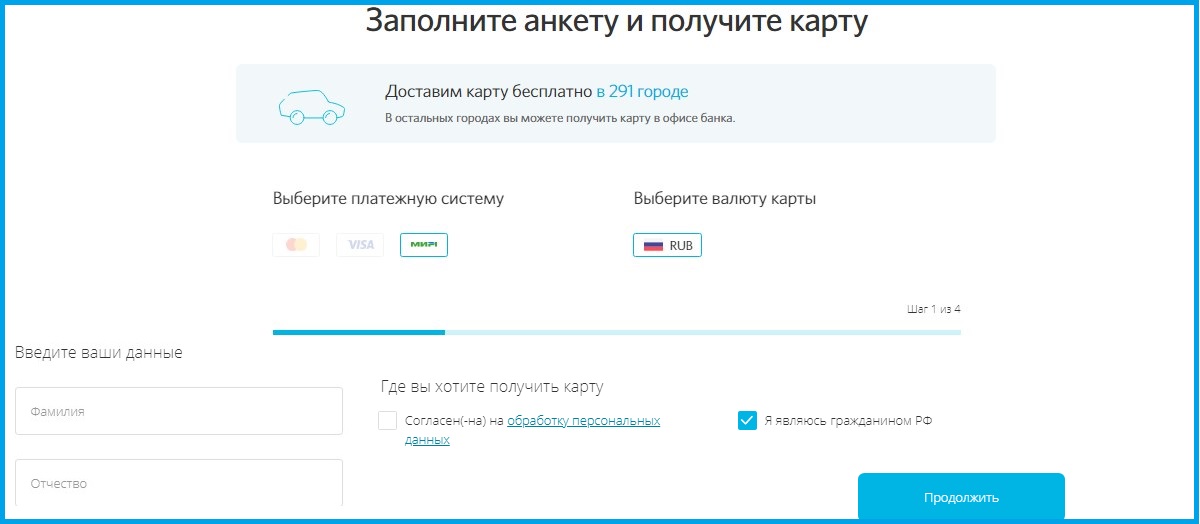Select the Mastercard payment system
Screen dimensions: 1200x524
[296, 245]
